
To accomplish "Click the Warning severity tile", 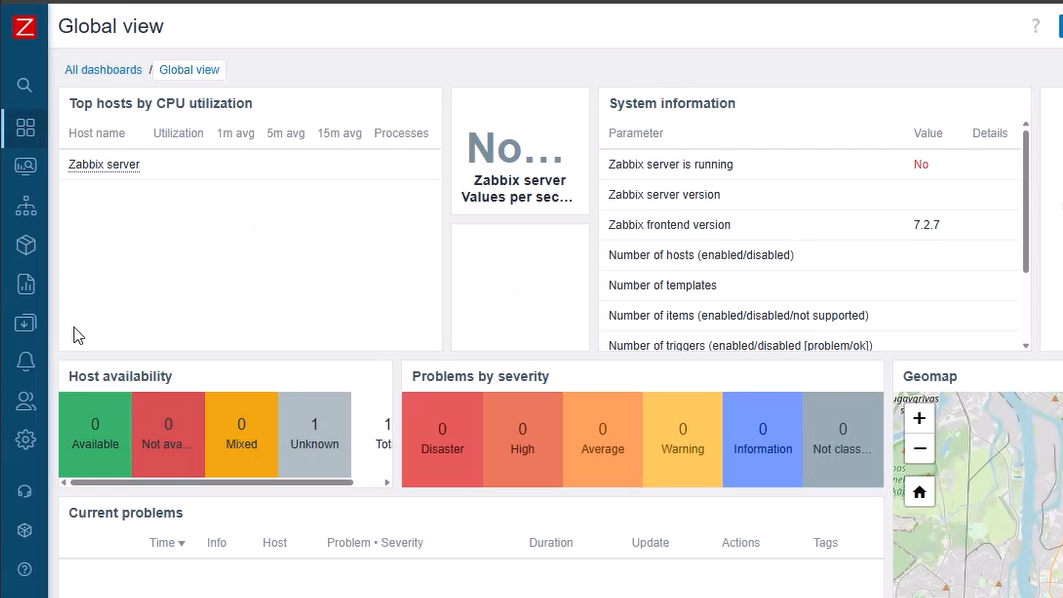I will tap(683, 439).
